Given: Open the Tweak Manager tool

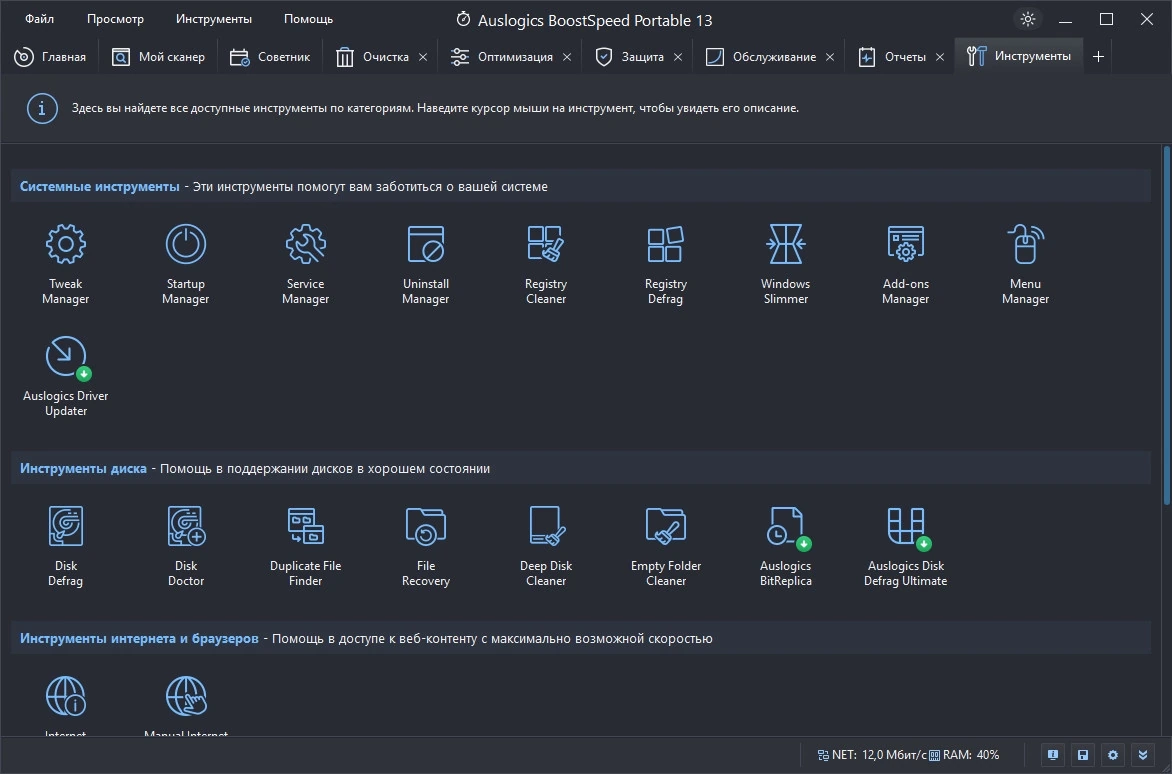Looking at the screenshot, I should (66, 264).
